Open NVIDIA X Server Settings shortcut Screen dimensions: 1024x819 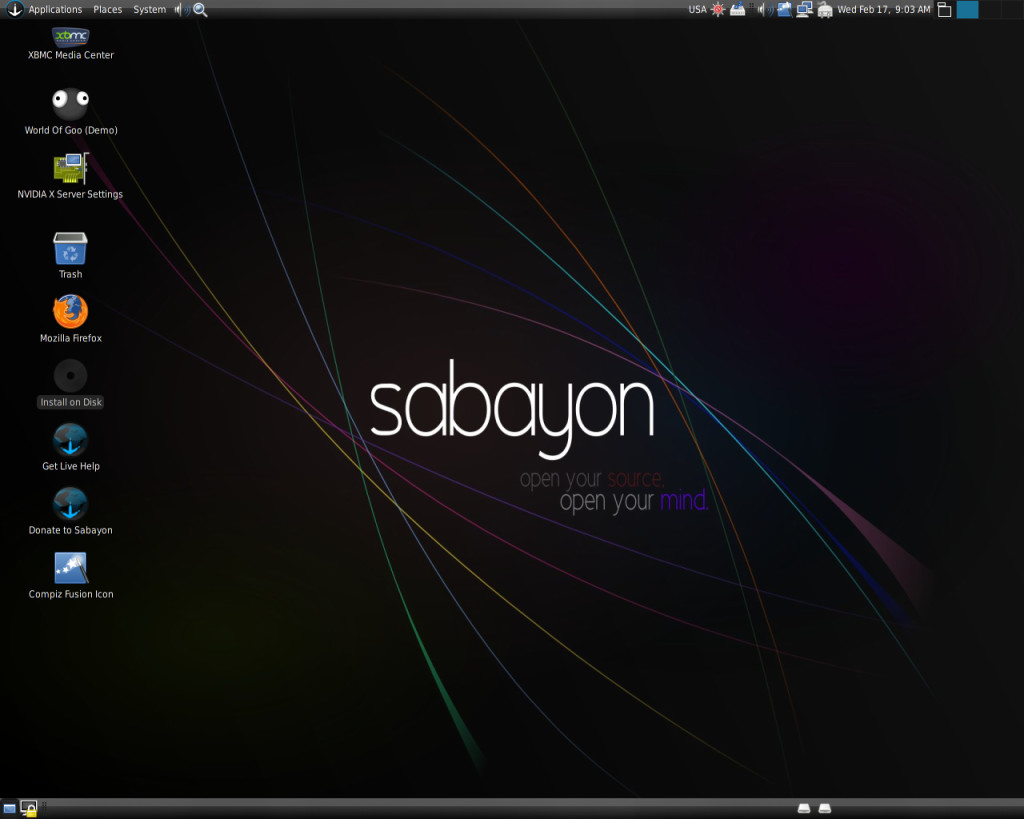(70, 167)
